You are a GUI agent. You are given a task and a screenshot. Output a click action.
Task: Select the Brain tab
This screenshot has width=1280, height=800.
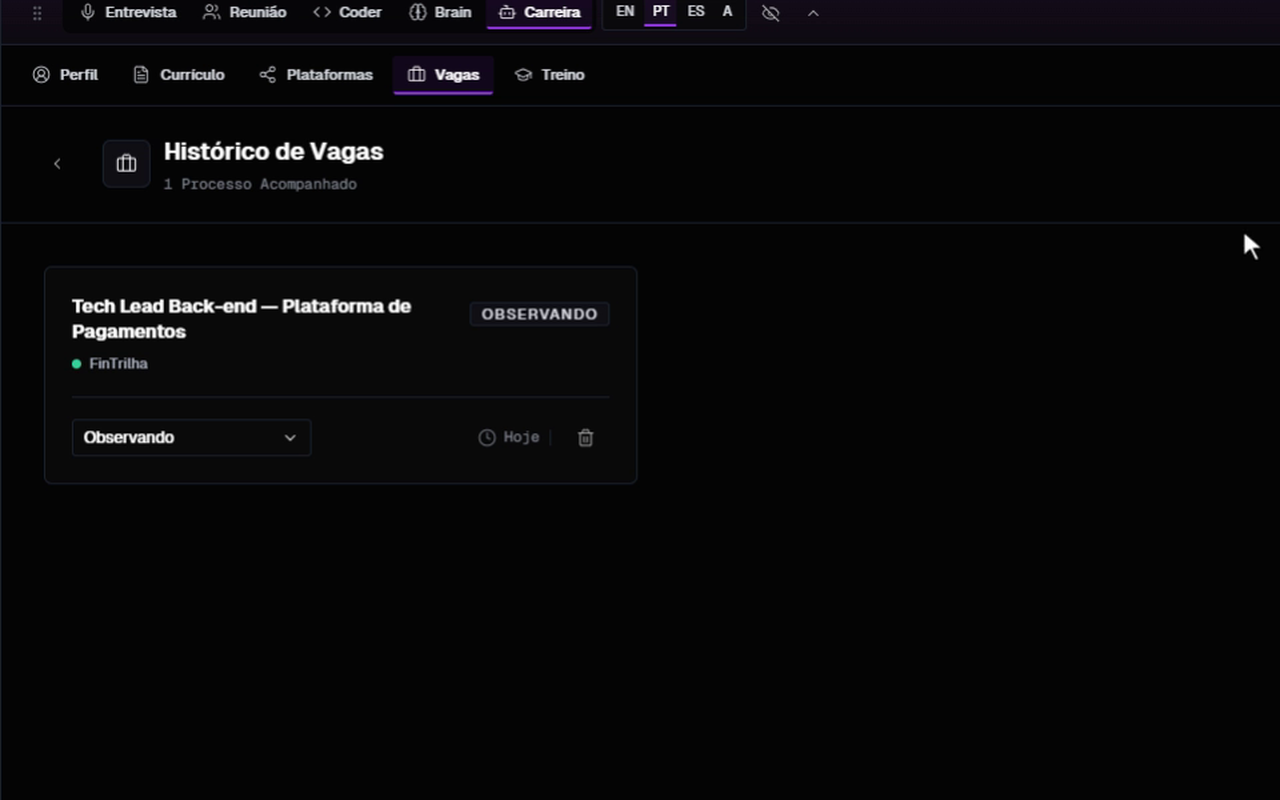pos(440,13)
